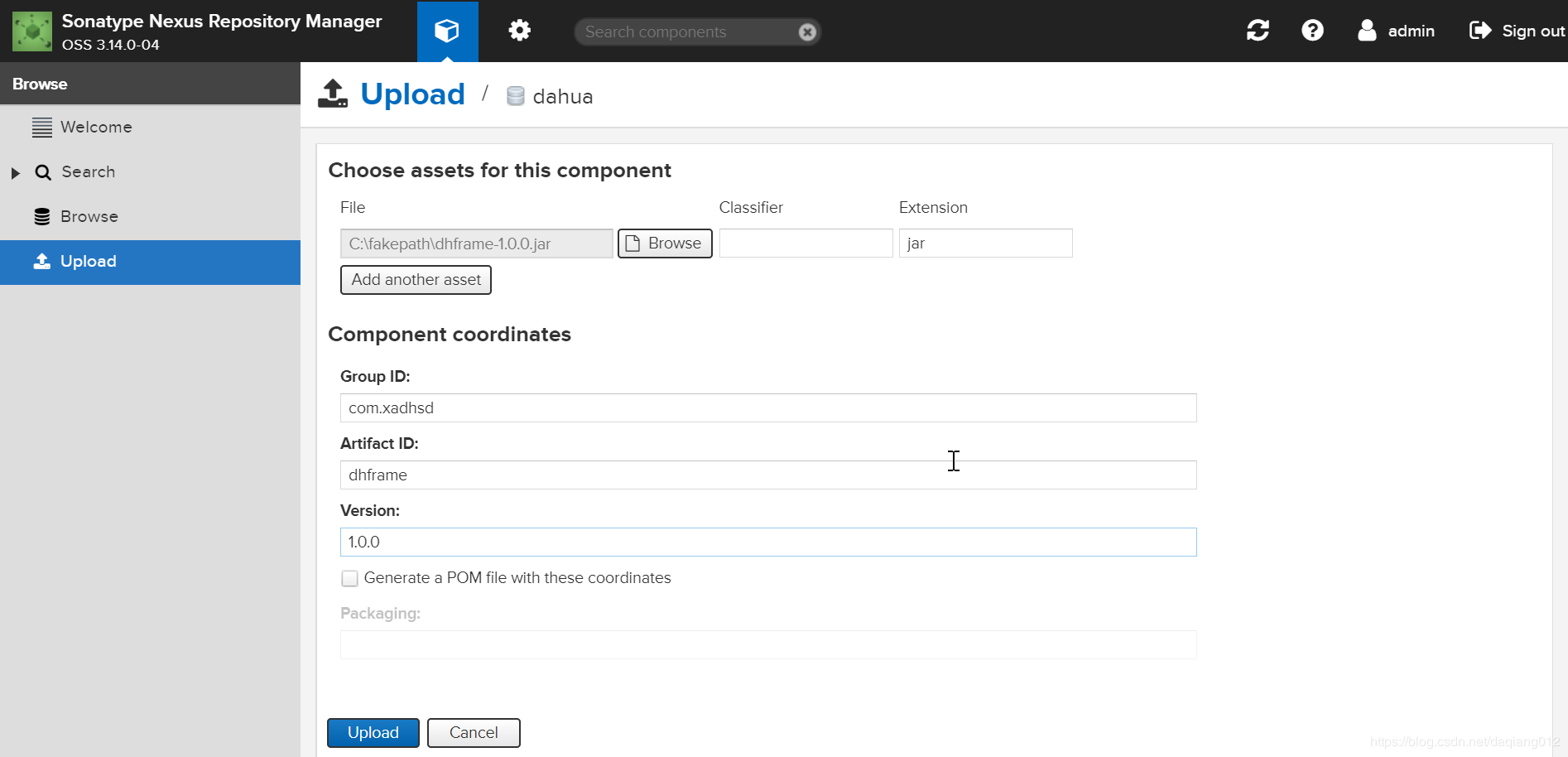
Task: Open browse mode via the cube icon
Action: pos(446,30)
